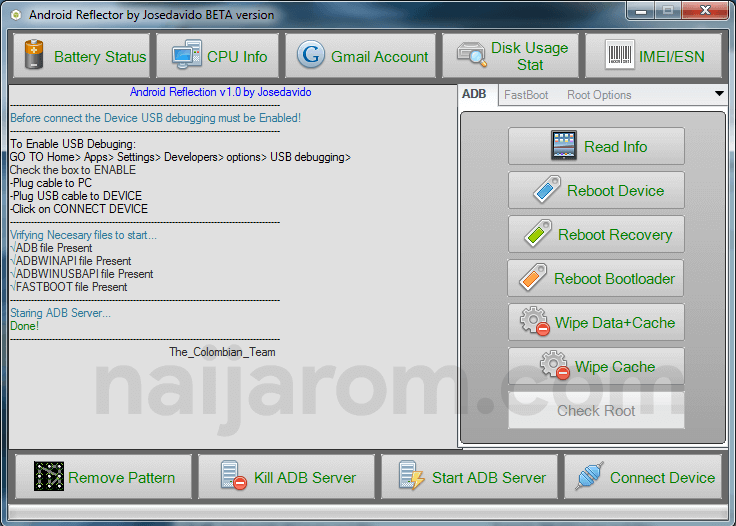Click the Reboot Recovery label

pos(615,235)
